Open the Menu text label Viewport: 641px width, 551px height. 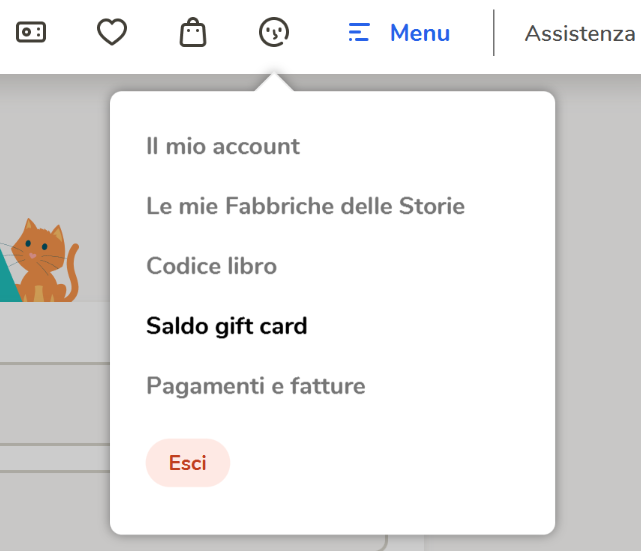[x=420, y=33]
